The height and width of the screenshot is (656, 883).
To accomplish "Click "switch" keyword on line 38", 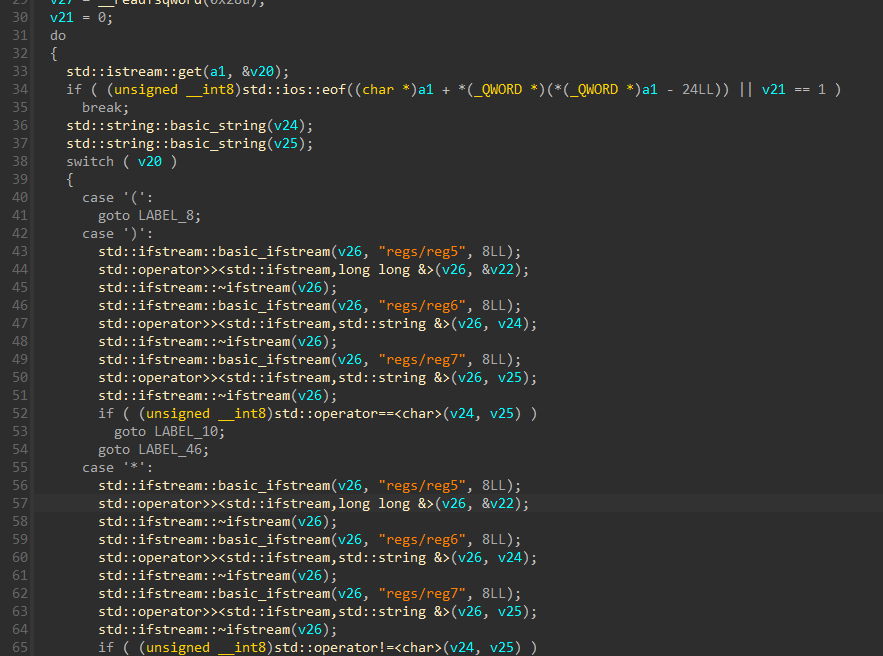I will click(90, 162).
